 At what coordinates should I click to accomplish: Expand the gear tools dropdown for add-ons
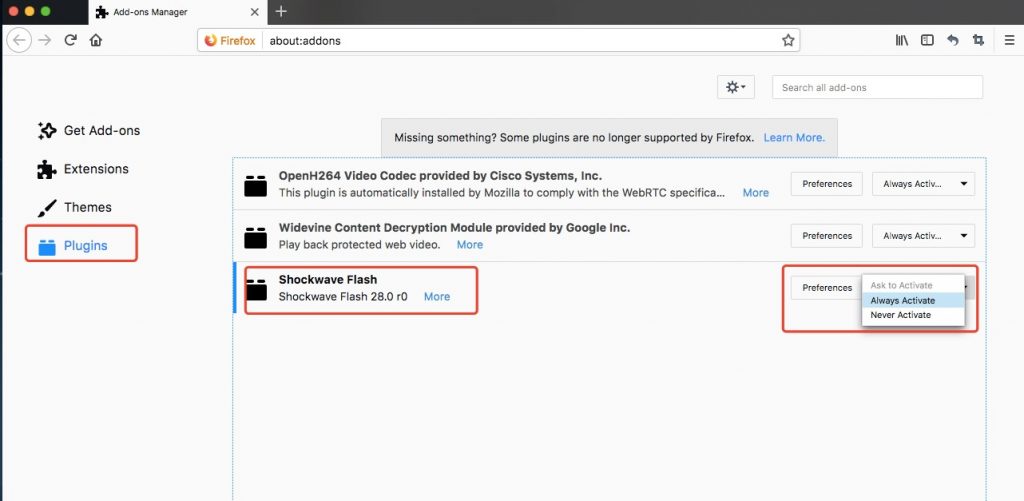click(x=736, y=88)
